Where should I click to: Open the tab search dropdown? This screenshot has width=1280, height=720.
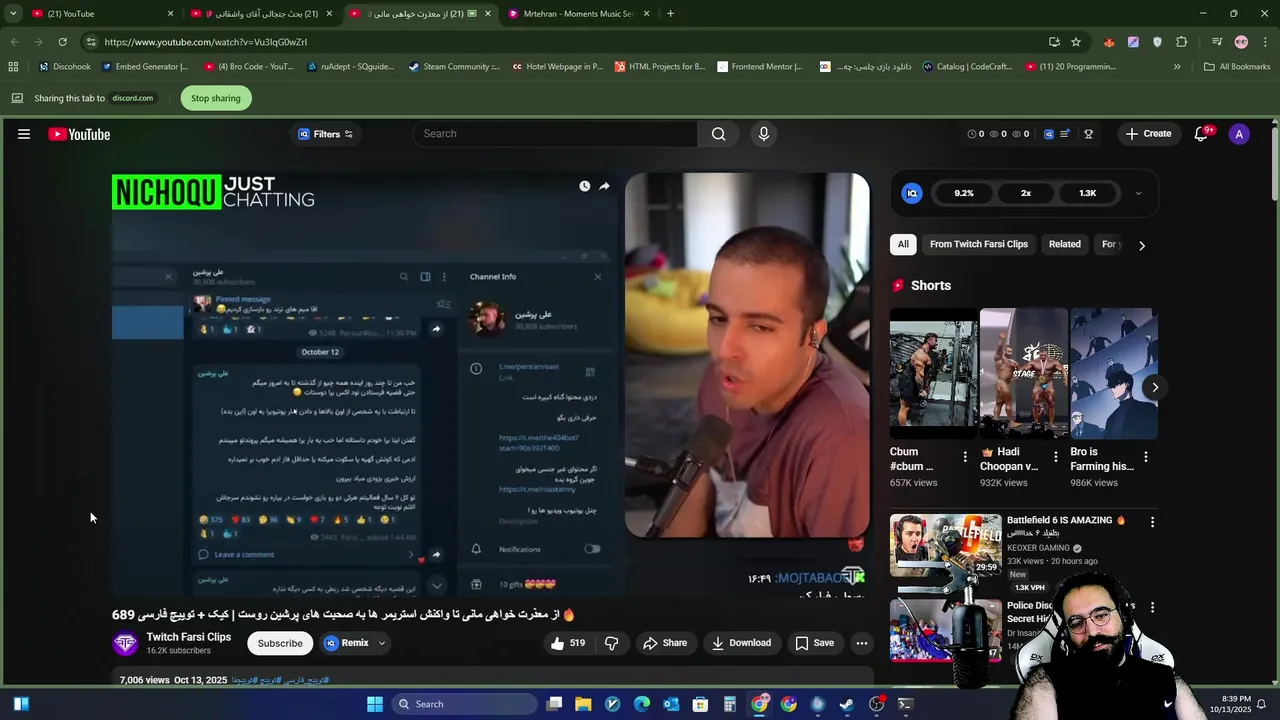[x=13, y=14]
